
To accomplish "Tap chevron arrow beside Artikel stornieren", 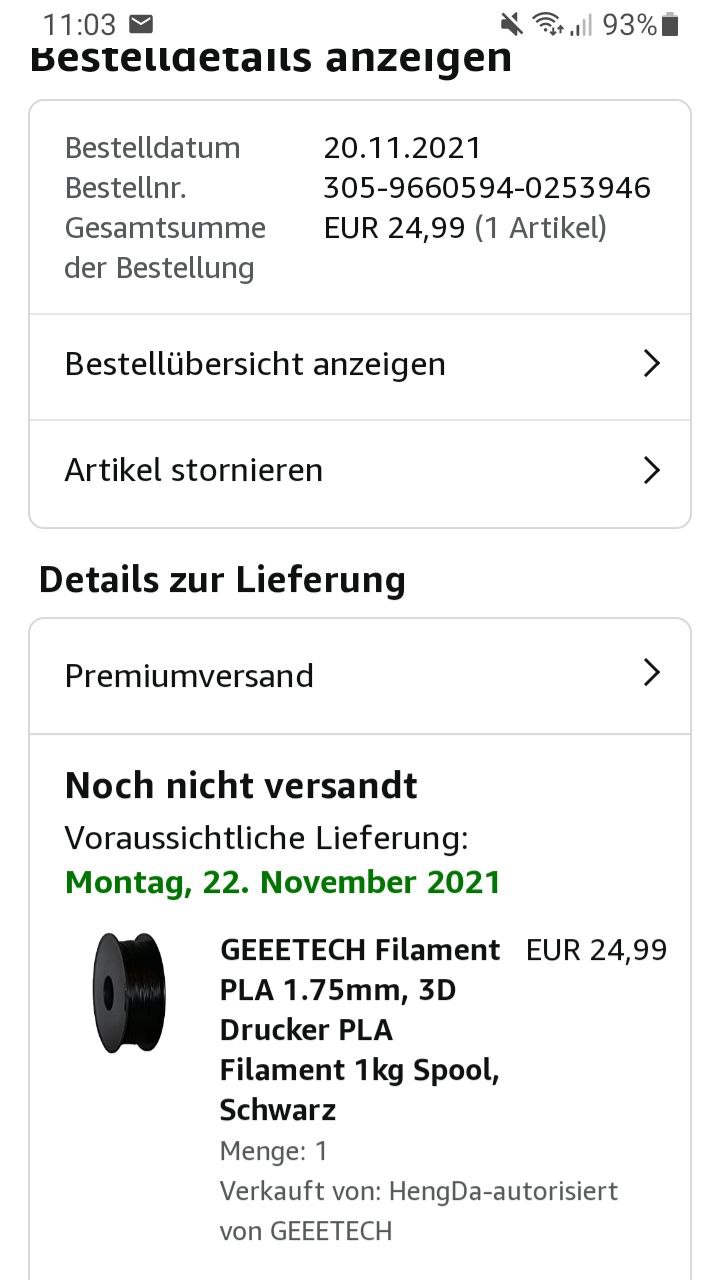I will click(651, 469).
